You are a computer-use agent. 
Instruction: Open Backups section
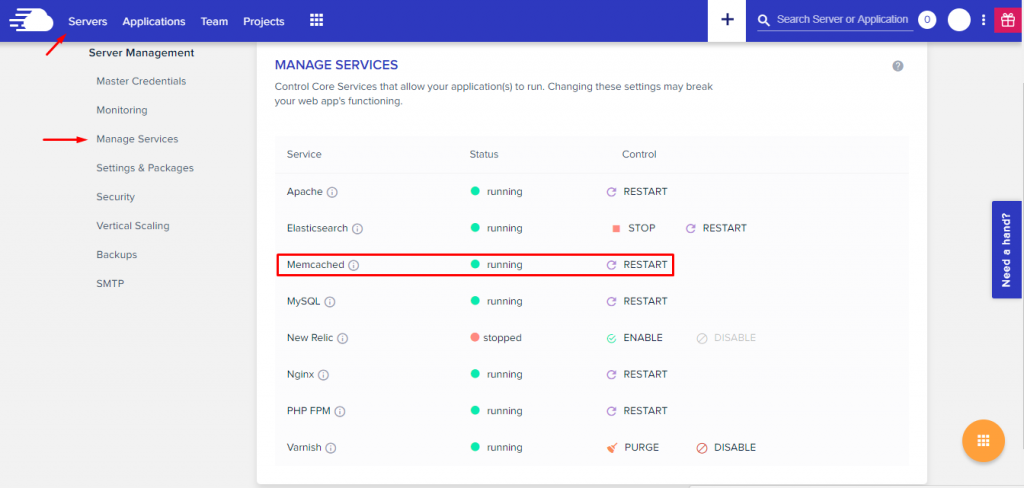click(x=116, y=254)
